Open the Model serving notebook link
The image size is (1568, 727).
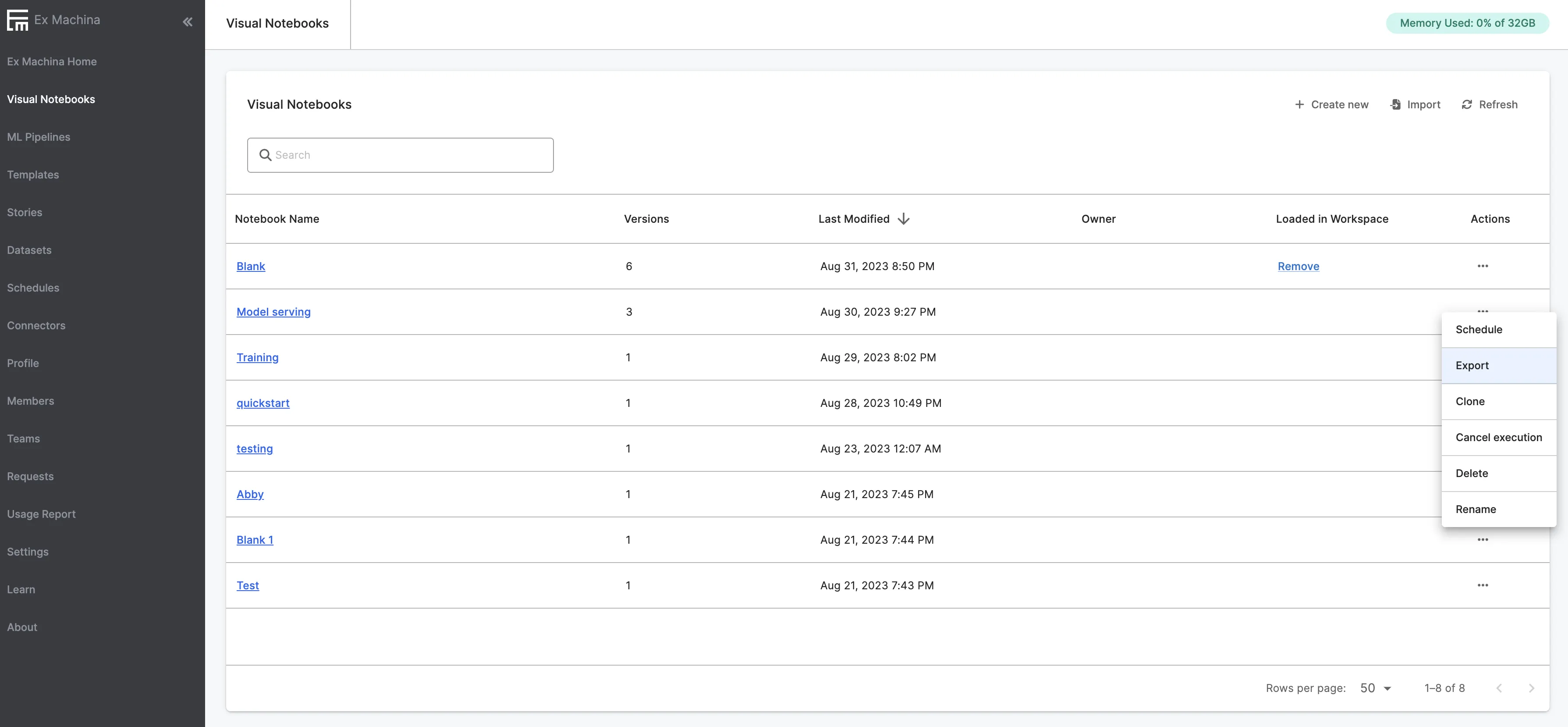[x=273, y=312]
